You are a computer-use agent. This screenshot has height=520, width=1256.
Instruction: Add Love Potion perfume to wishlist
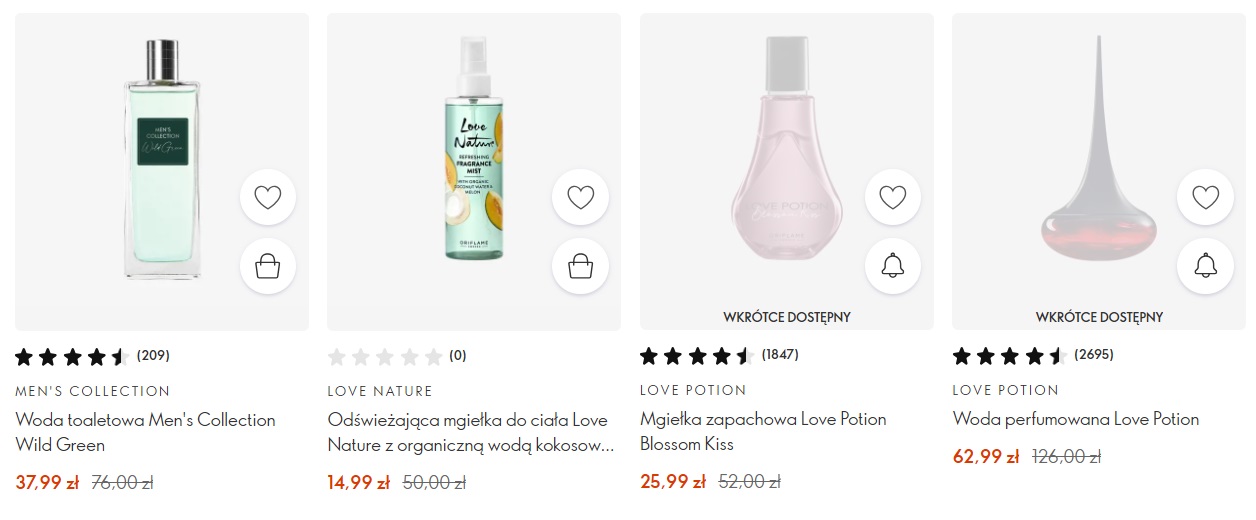(x=1205, y=197)
